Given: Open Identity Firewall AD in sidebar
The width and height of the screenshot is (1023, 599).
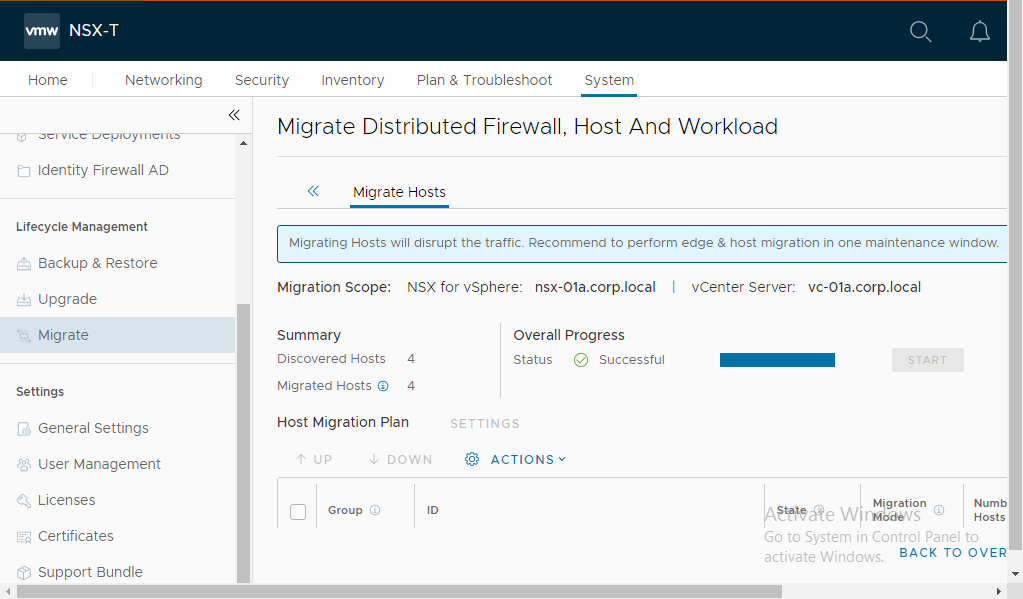Looking at the screenshot, I should [103, 170].
